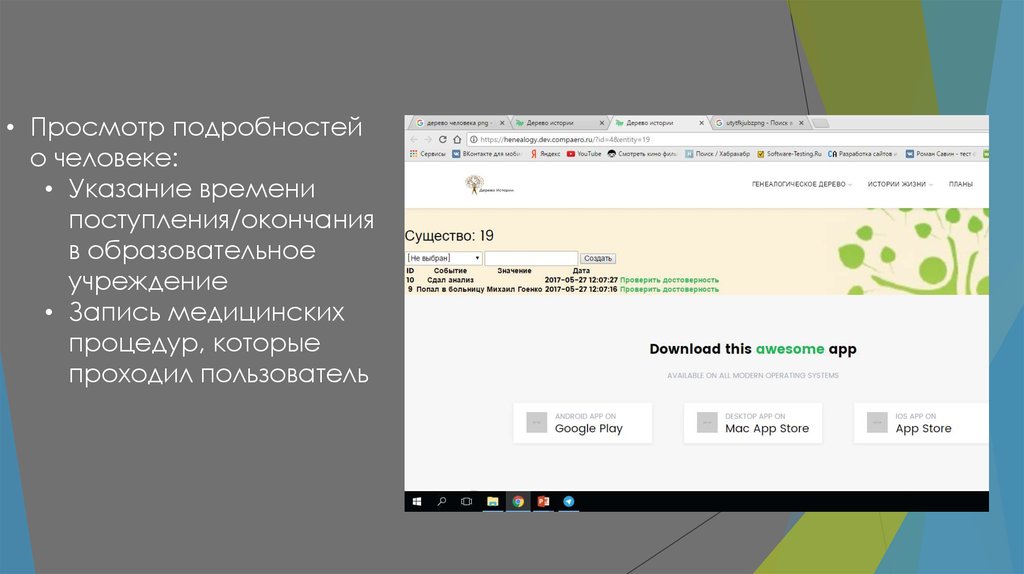Click the Google Play download button
1024x574 pixels.
(x=583, y=423)
